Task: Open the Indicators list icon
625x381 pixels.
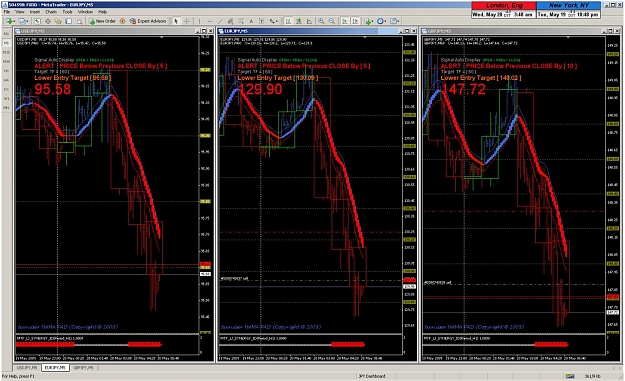Action: [367, 21]
